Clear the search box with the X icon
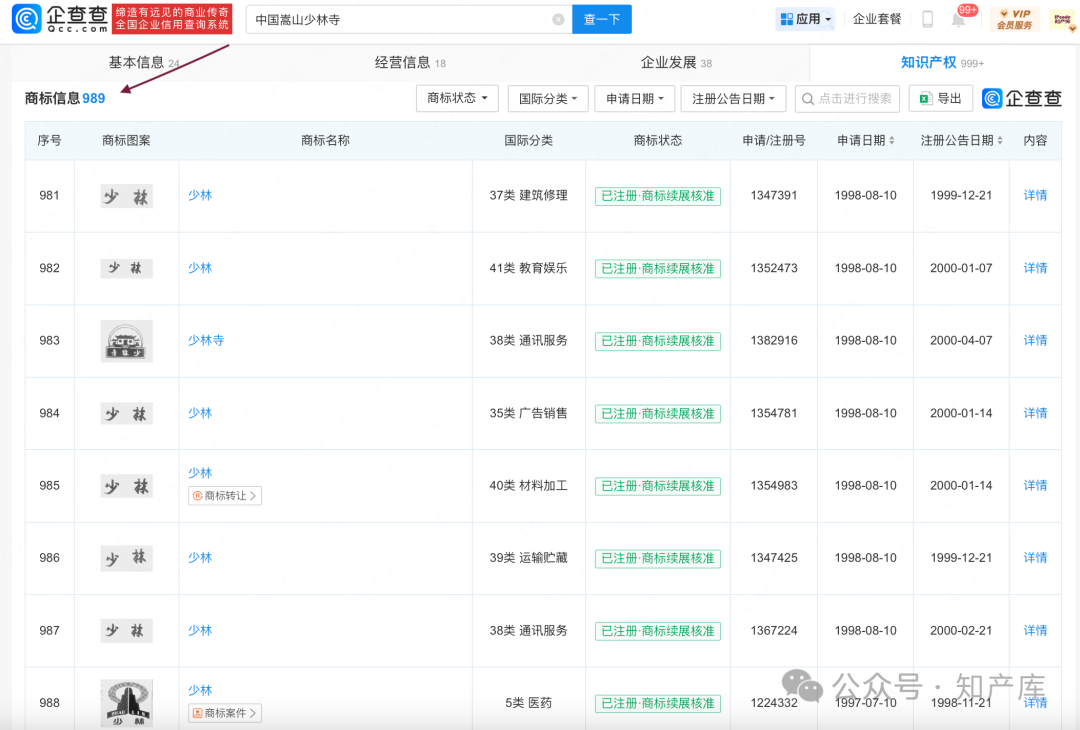 point(559,19)
